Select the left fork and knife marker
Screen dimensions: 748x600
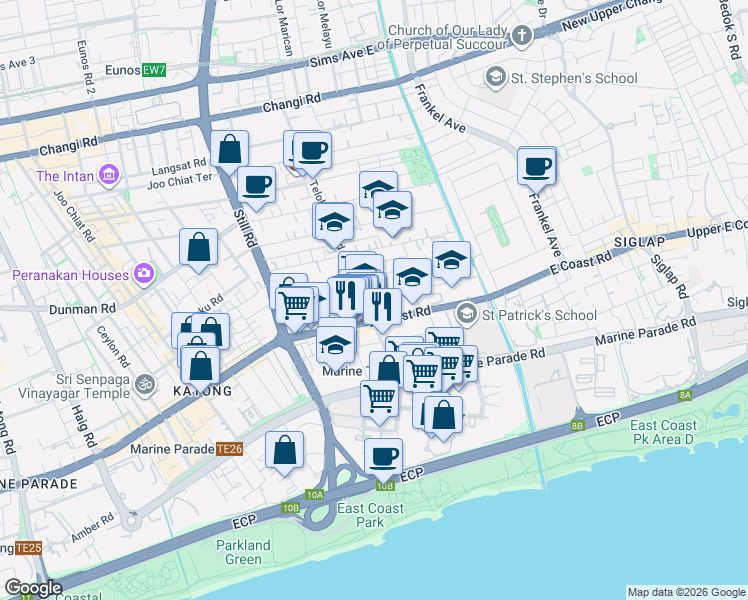coord(347,296)
